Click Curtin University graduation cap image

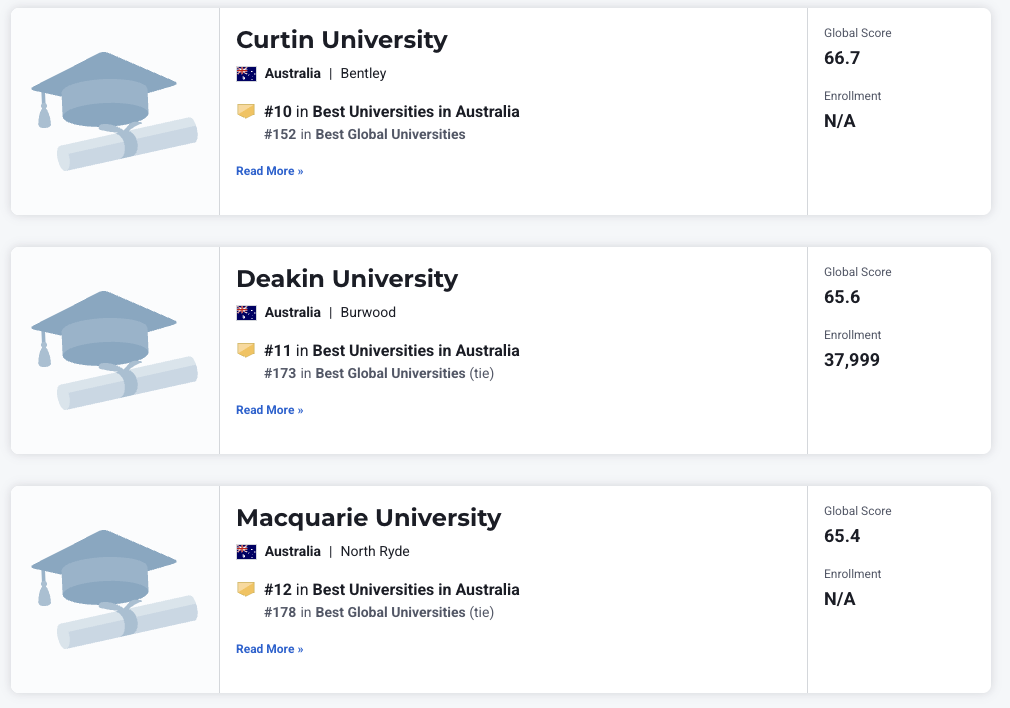click(114, 112)
